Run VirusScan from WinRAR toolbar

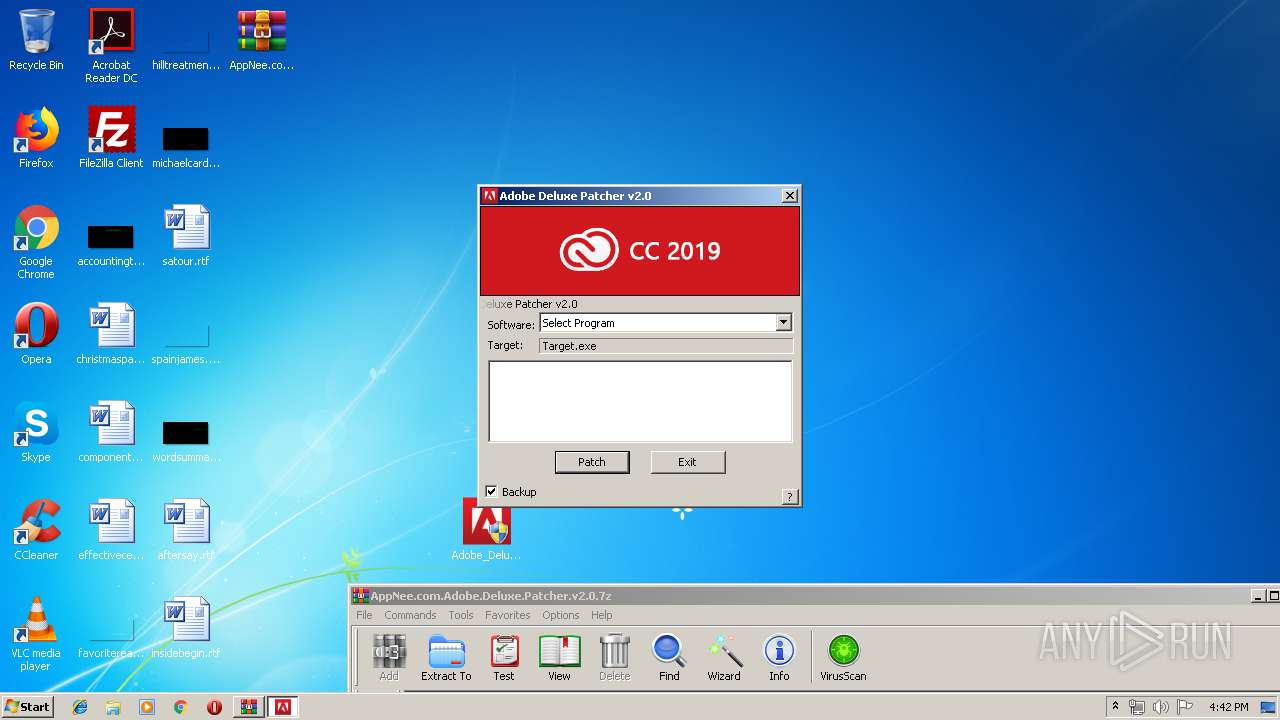[x=843, y=658]
